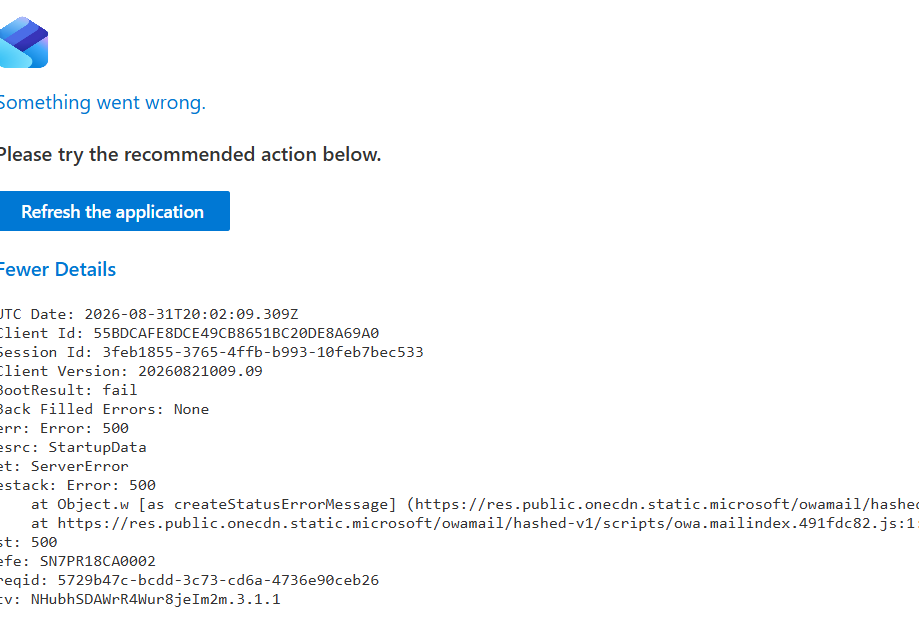Click the 'Something went wrong.' heading
919x642 pixels.
pyautogui.click(x=103, y=103)
